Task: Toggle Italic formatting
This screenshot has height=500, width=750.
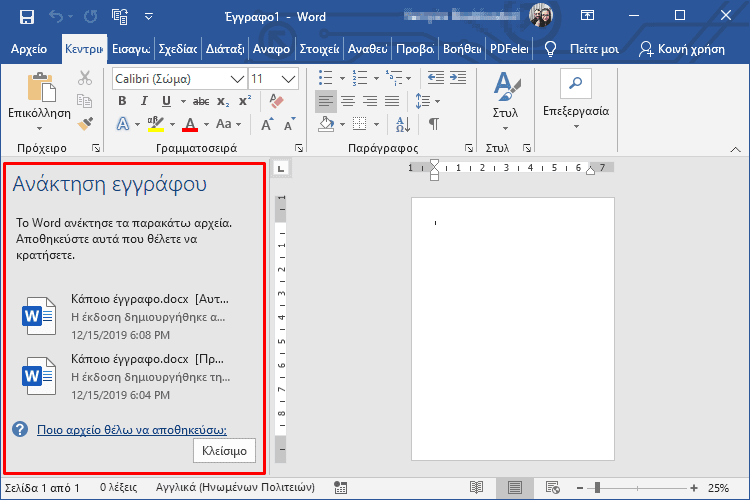Action: point(144,101)
